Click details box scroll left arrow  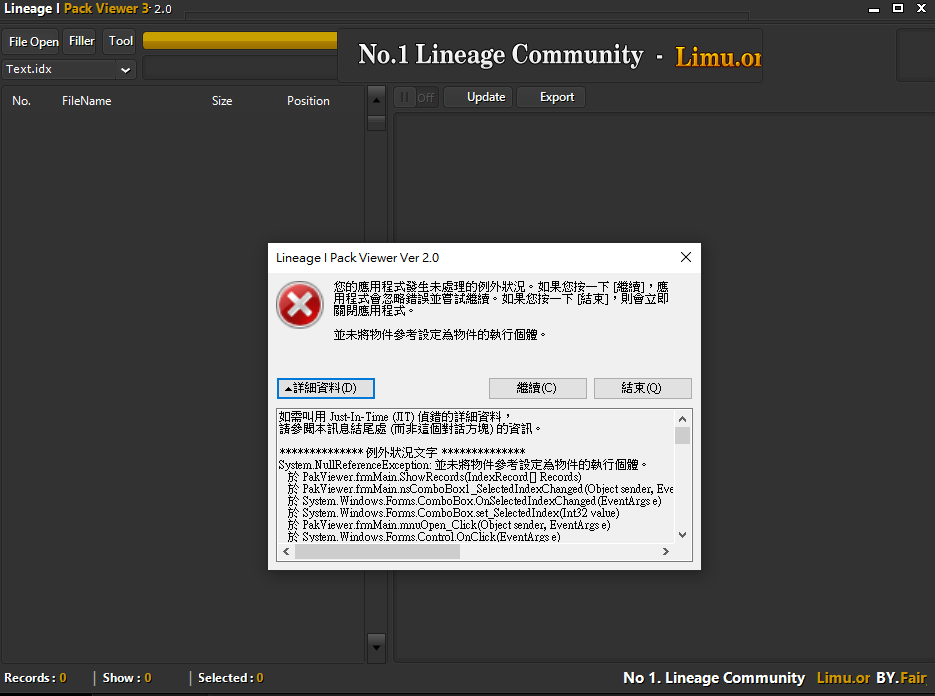tap(286, 552)
